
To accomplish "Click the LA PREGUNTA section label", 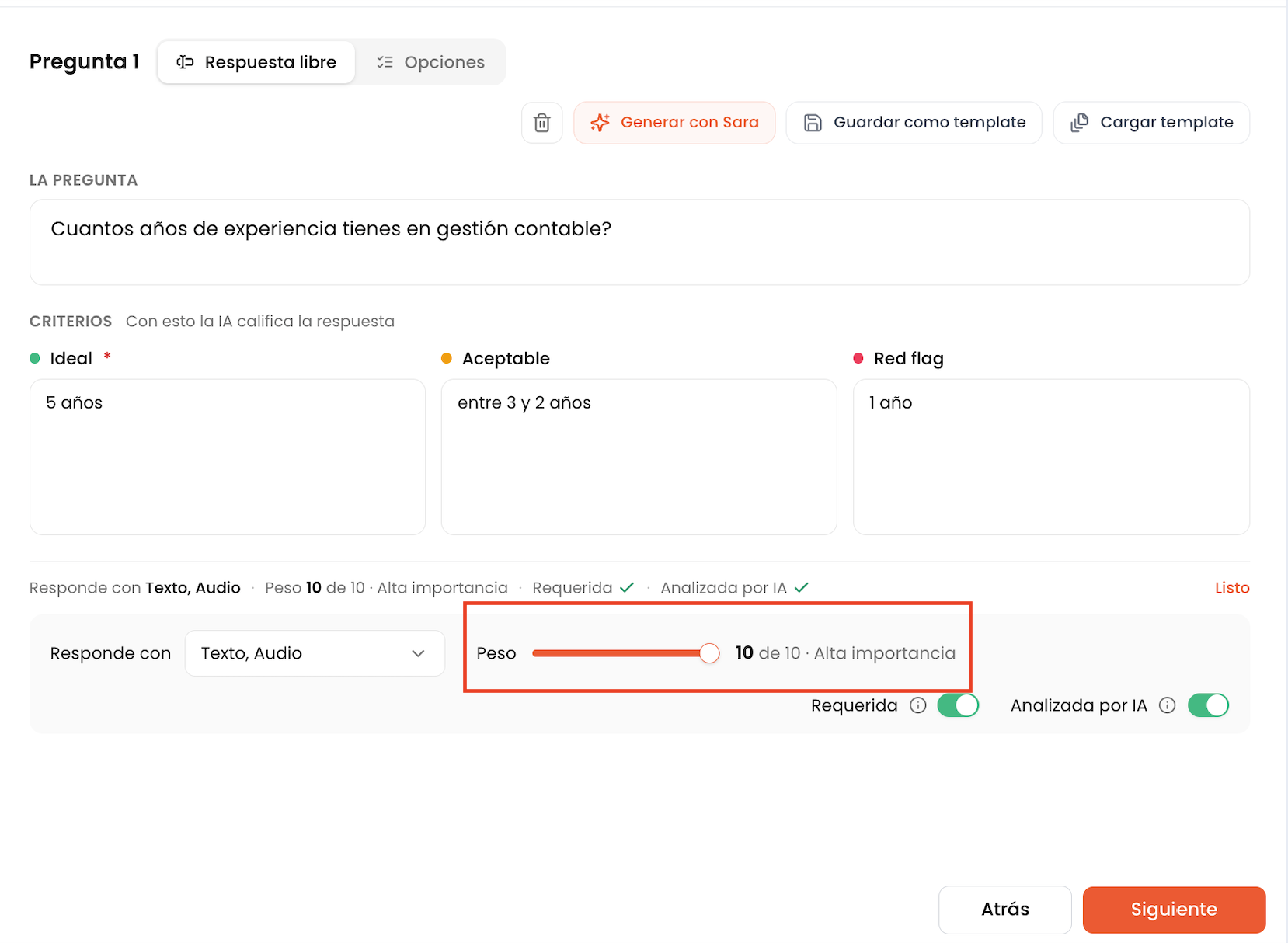I will [x=83, y=180].
